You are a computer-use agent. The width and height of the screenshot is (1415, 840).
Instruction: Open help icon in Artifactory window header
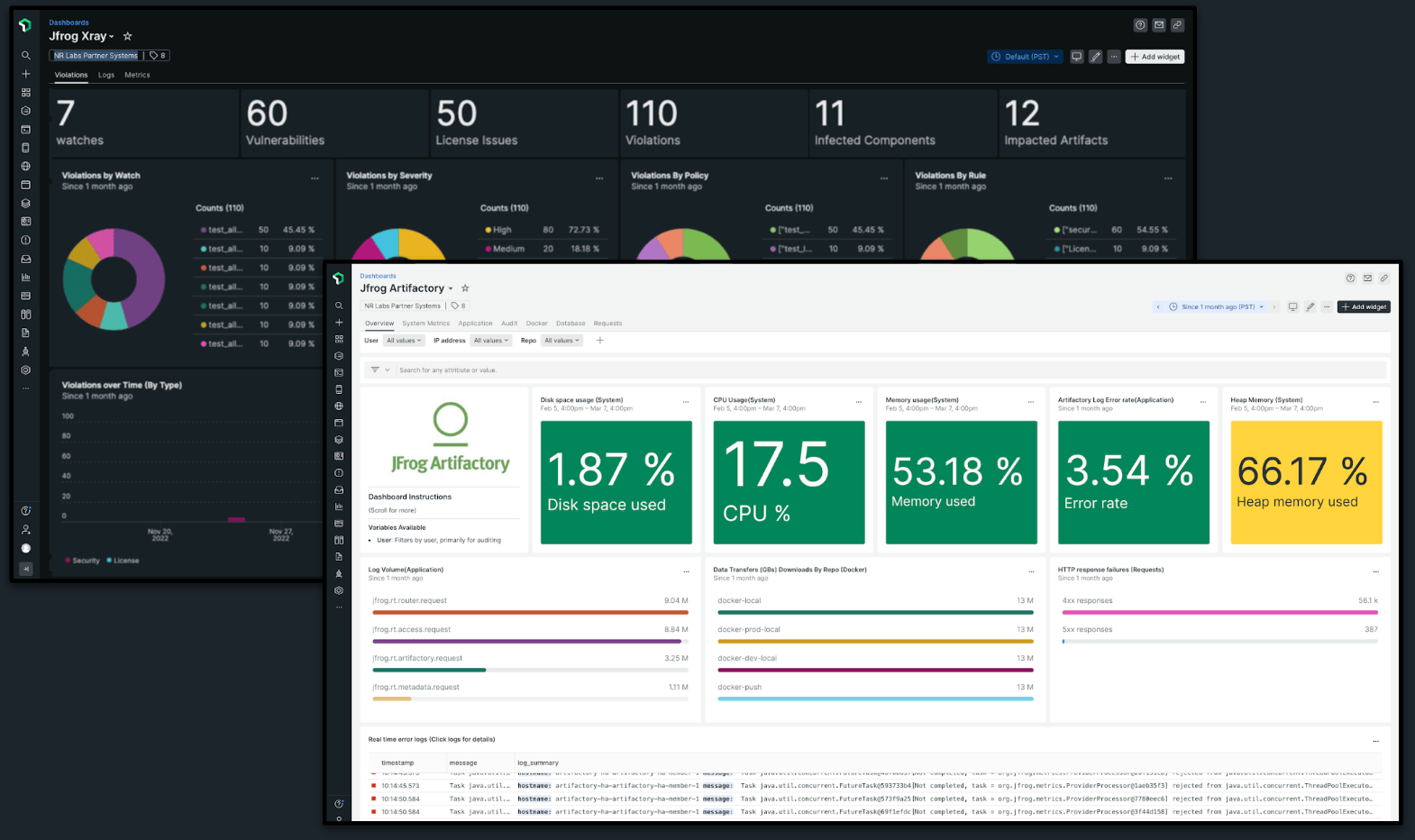click(1350, 278)
